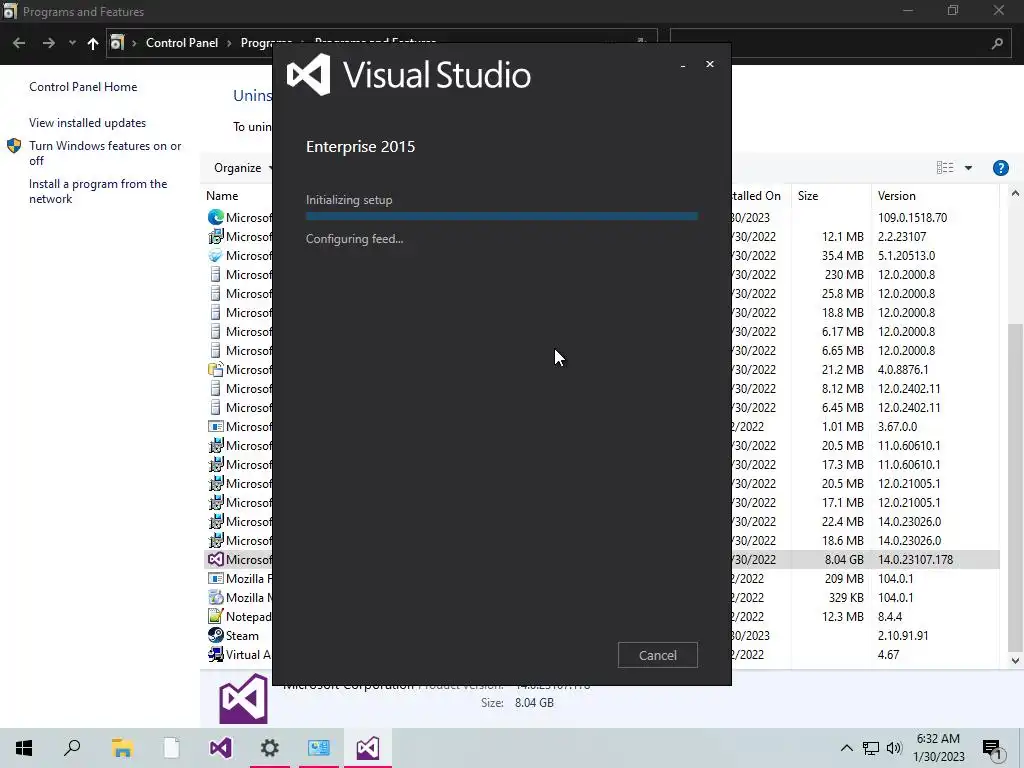
Task: Open View installed updates link
Action: coord(88,123)
